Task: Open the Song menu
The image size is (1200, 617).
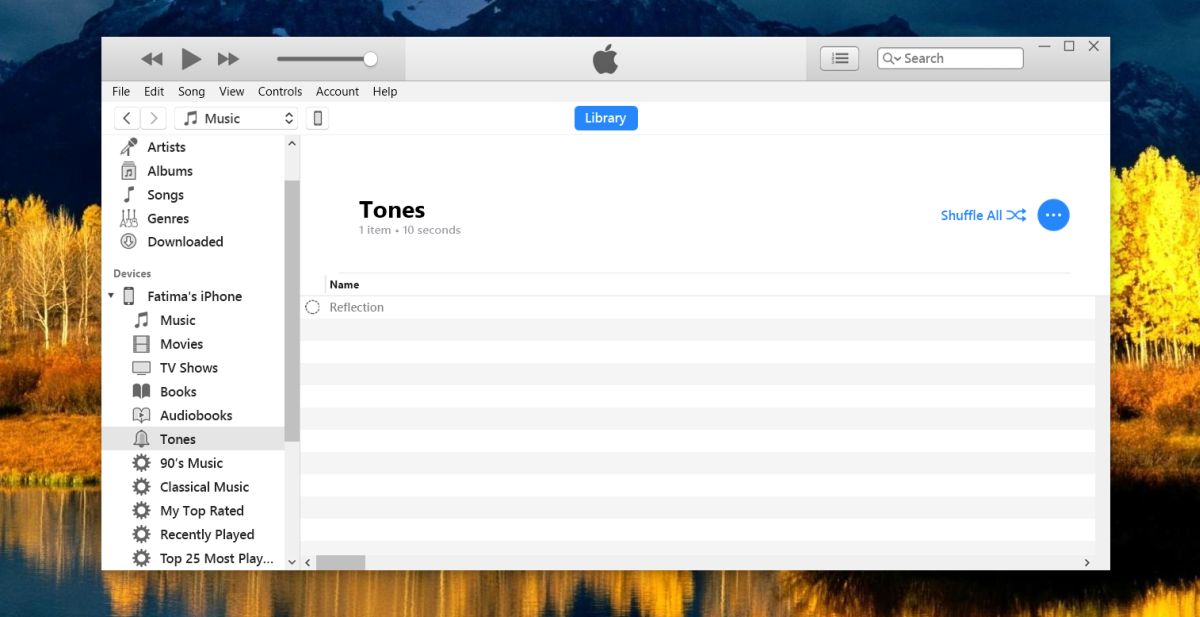Action: [191, 91]
